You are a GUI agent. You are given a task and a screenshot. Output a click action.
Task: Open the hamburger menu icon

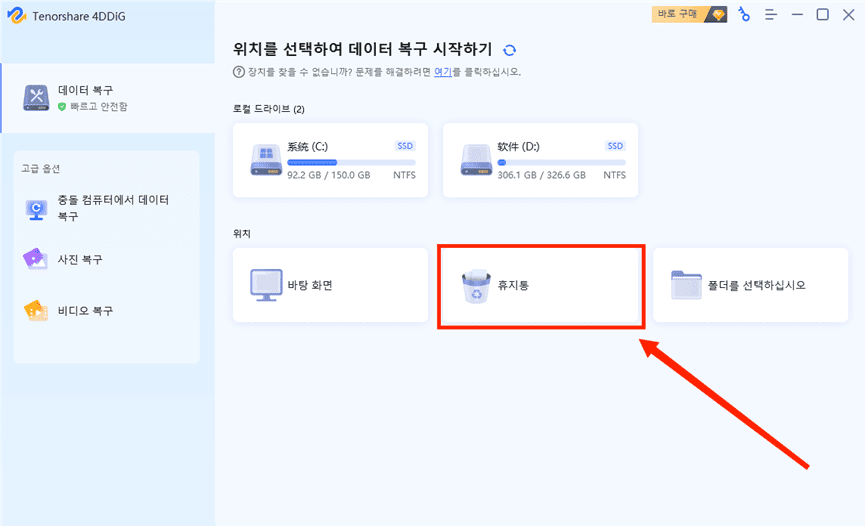771,15
